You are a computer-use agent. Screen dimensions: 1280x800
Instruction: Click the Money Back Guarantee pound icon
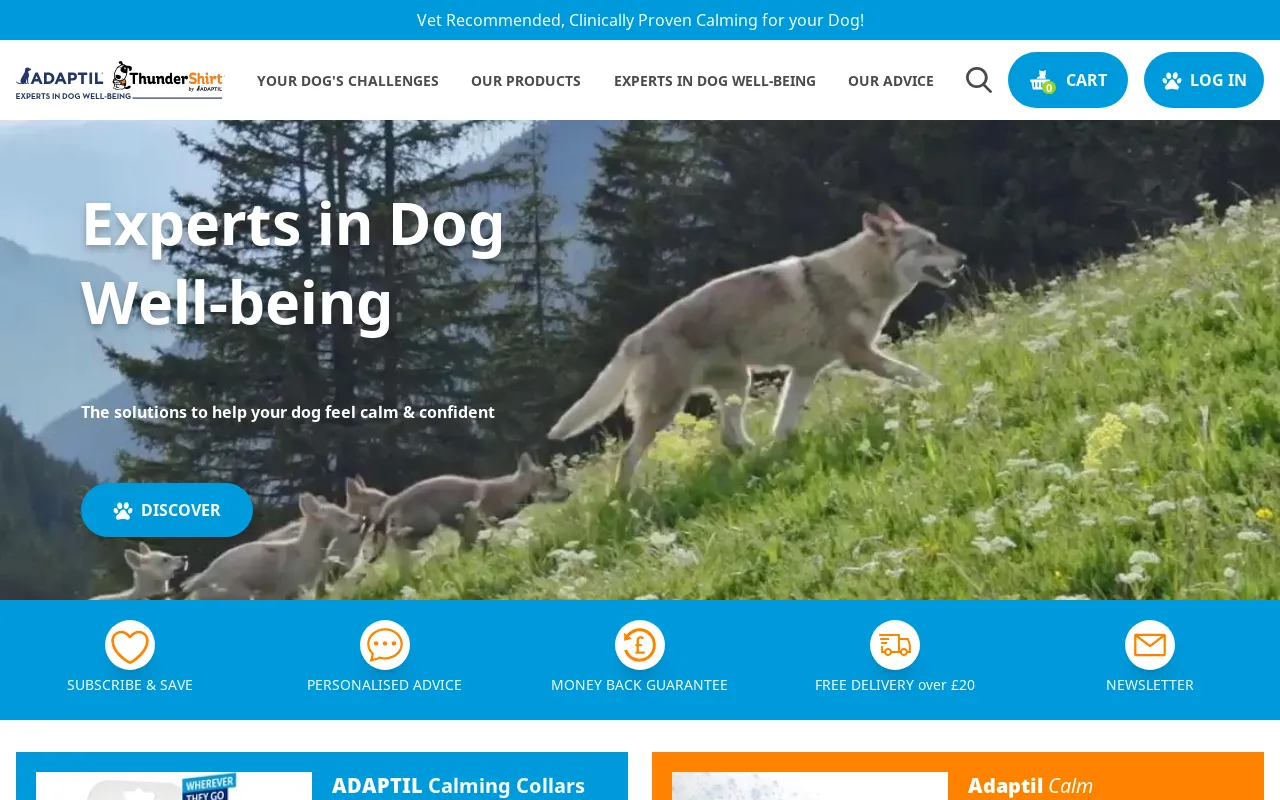pos(640,645)
